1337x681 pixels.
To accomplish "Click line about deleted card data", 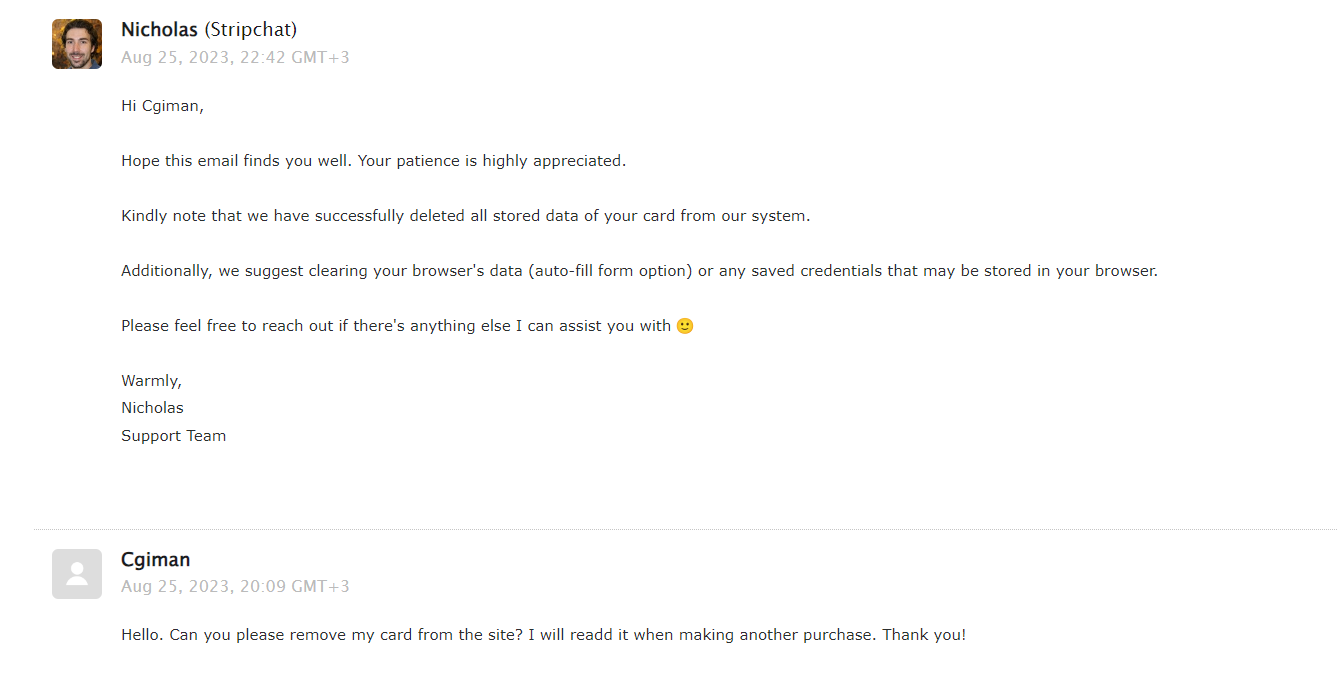I will click(466, 216).
